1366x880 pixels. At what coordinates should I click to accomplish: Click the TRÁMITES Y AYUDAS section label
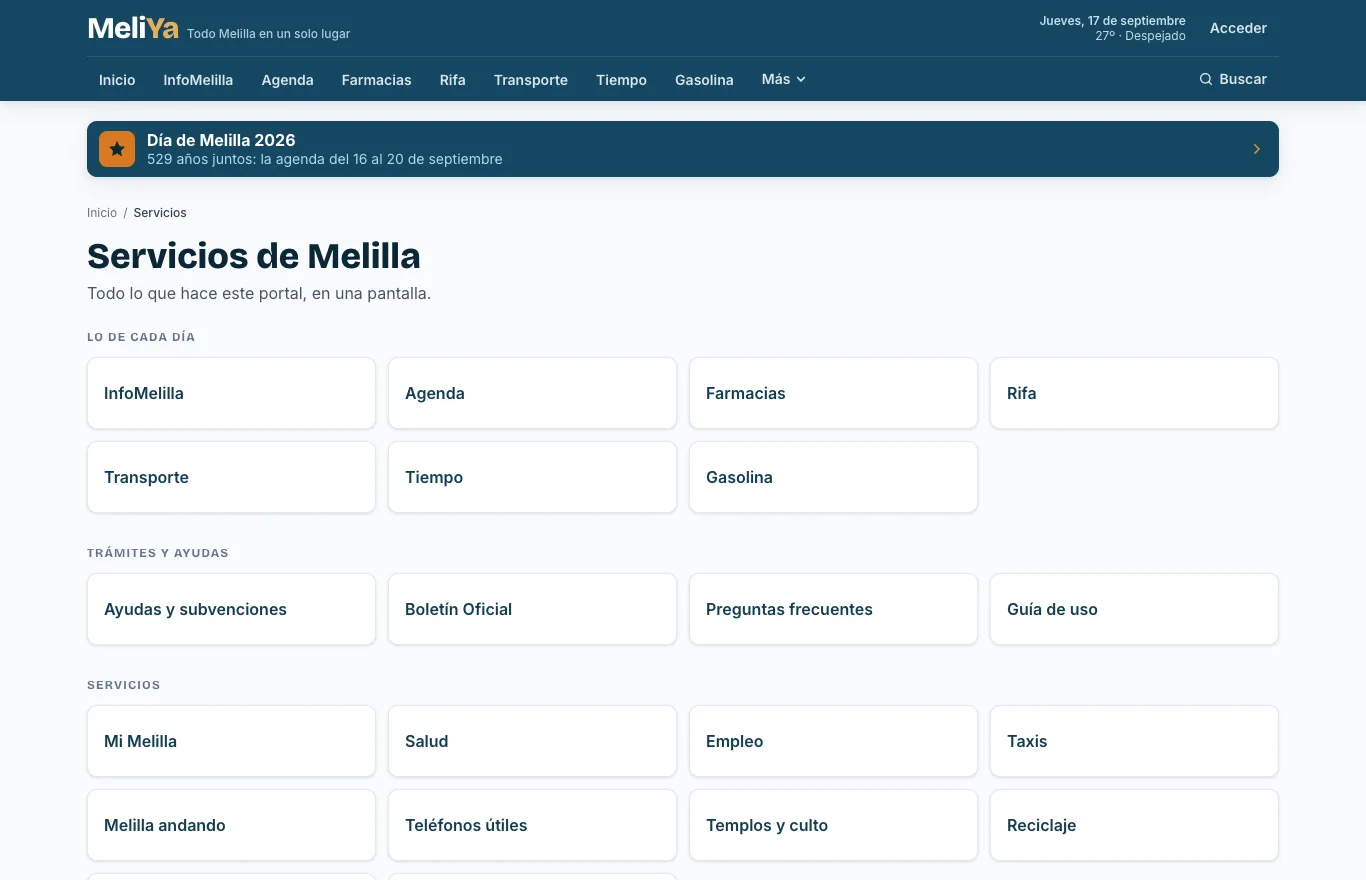(158, 553)
